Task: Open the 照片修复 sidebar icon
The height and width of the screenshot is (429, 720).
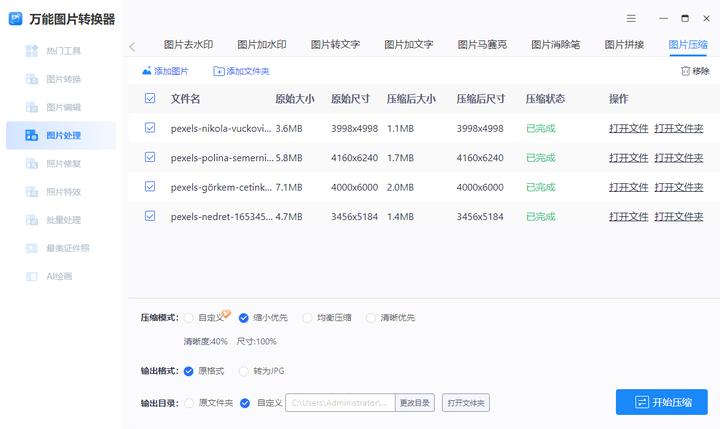Action: [32, 164]
